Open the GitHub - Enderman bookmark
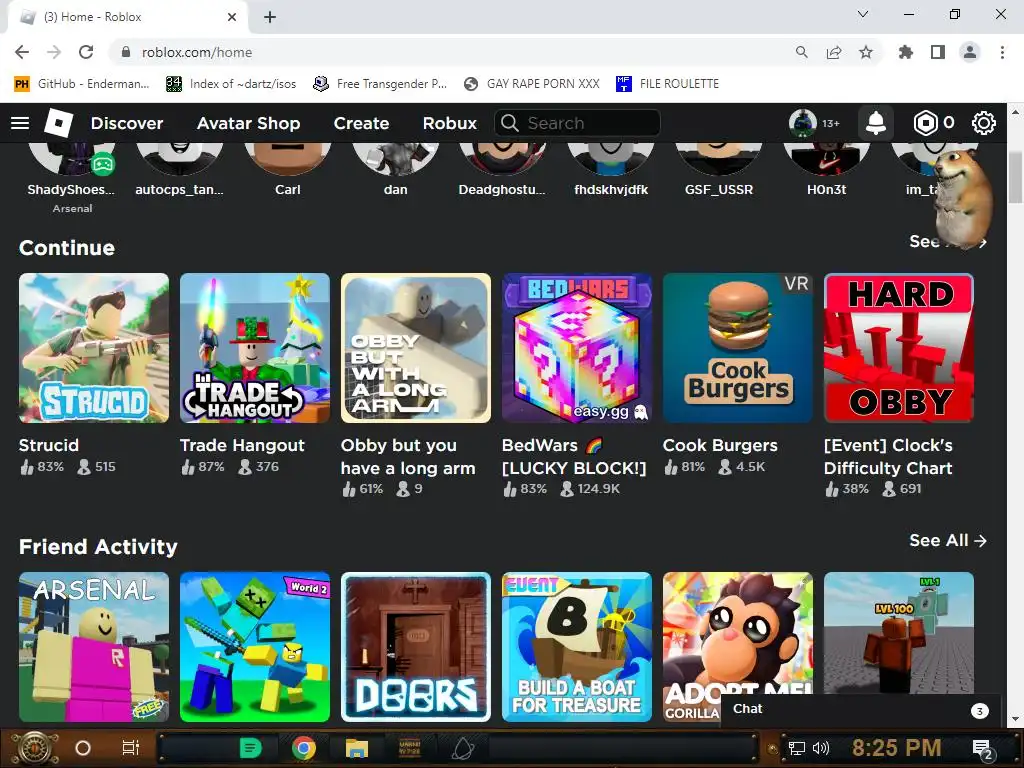The image size is (1024, 768). pyautogui.click(x=82, y=84)
